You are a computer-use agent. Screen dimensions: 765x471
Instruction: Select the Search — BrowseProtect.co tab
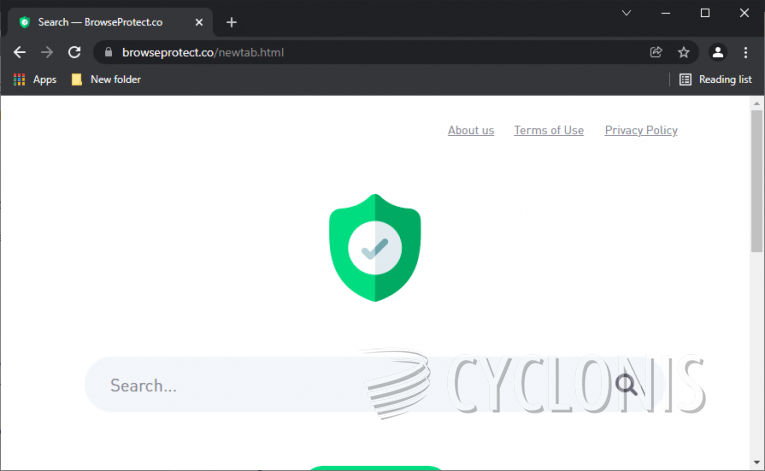coord(100,21)
